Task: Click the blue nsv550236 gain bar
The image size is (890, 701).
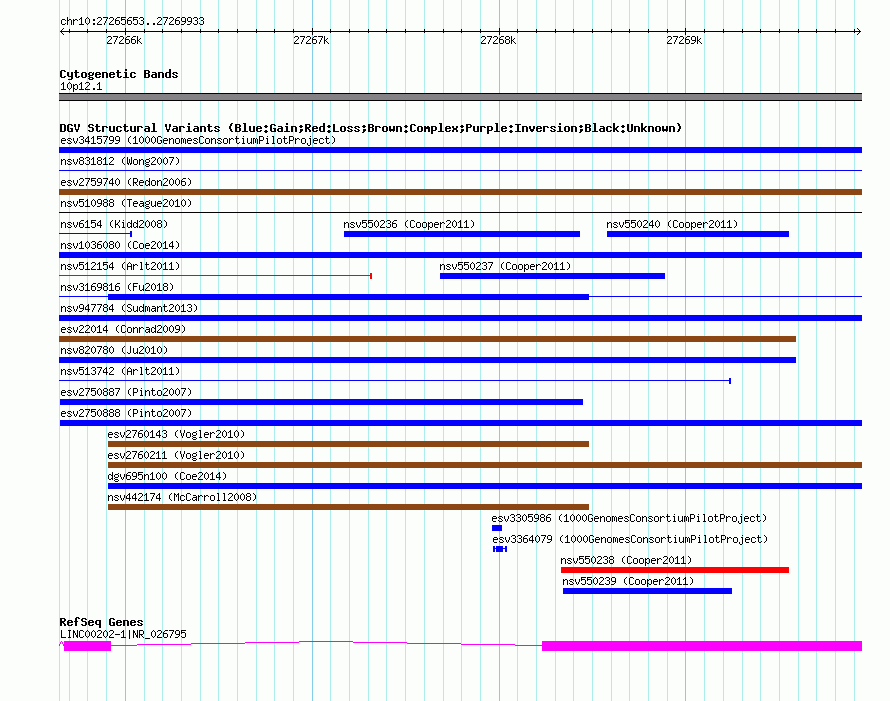Action: click(462, 234)
